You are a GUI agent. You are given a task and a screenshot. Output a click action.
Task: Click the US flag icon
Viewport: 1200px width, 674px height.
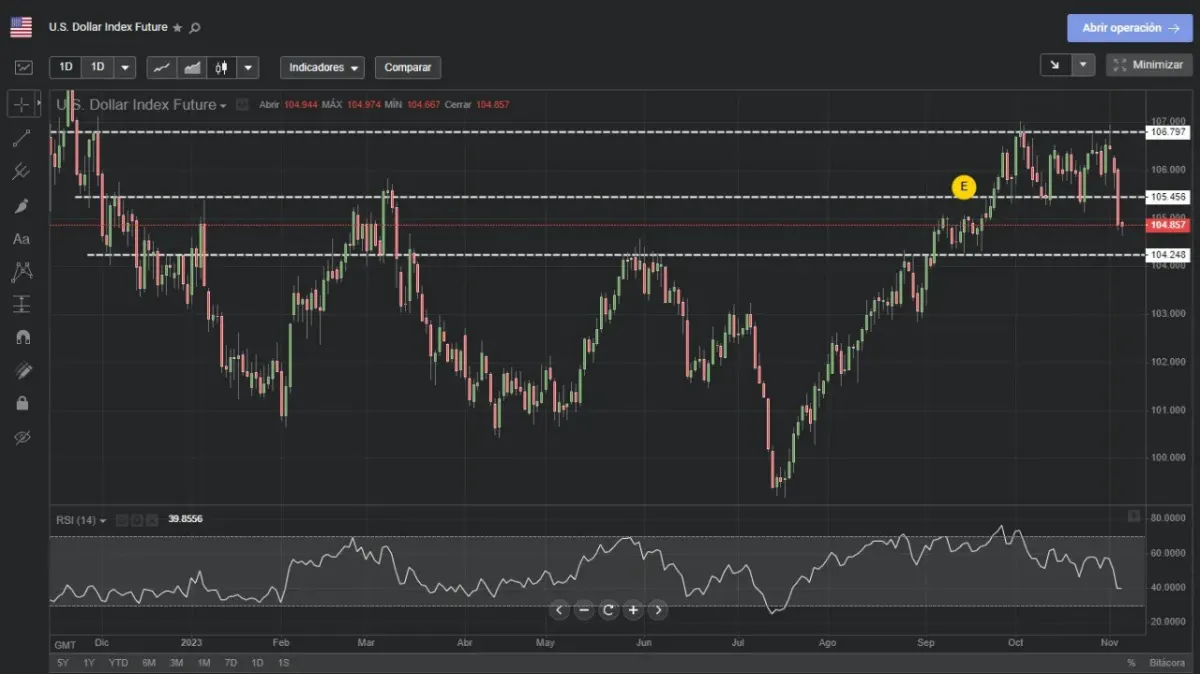21,27
